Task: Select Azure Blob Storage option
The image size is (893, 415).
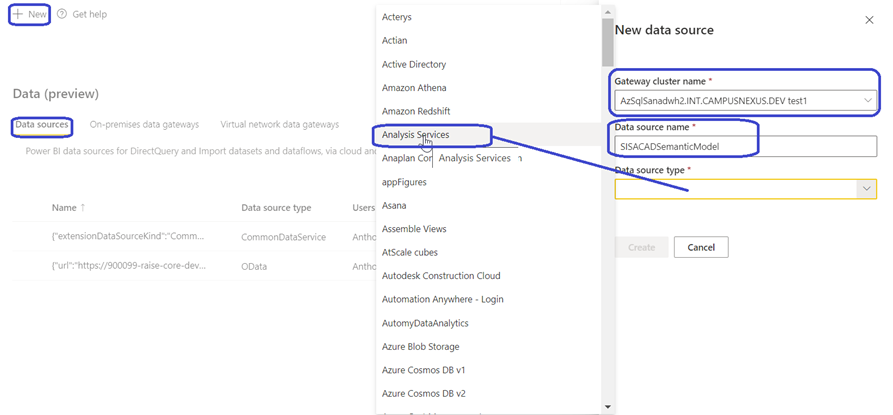Action: point(420,347)
